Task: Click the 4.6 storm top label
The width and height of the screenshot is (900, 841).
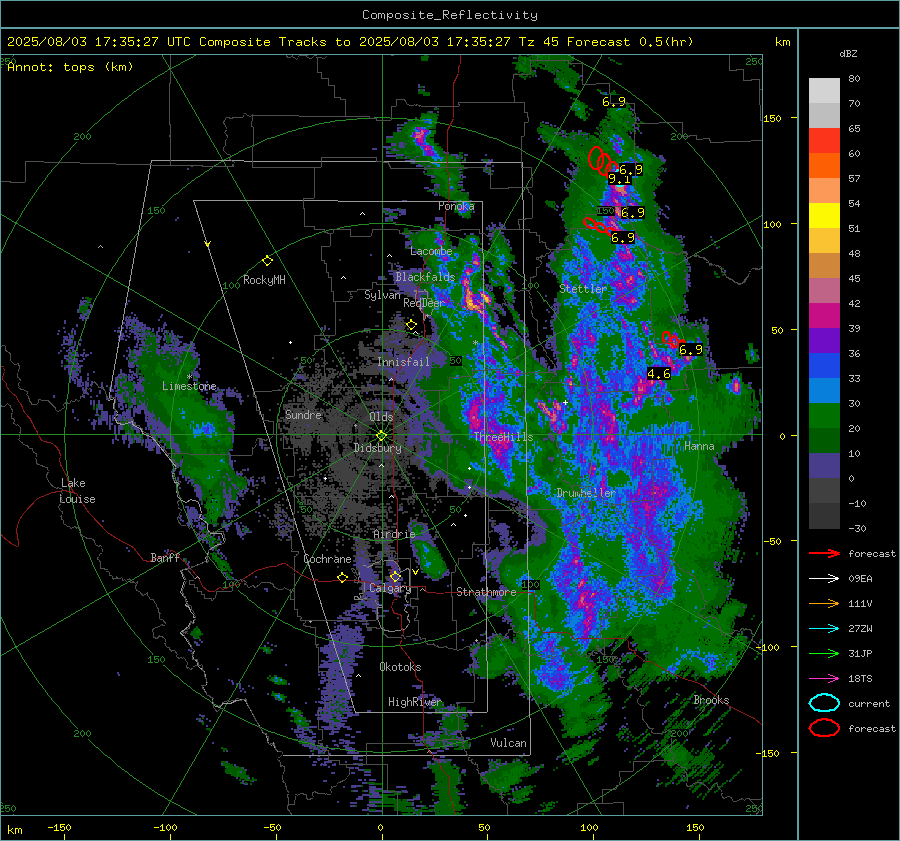Action: (659, 374)
